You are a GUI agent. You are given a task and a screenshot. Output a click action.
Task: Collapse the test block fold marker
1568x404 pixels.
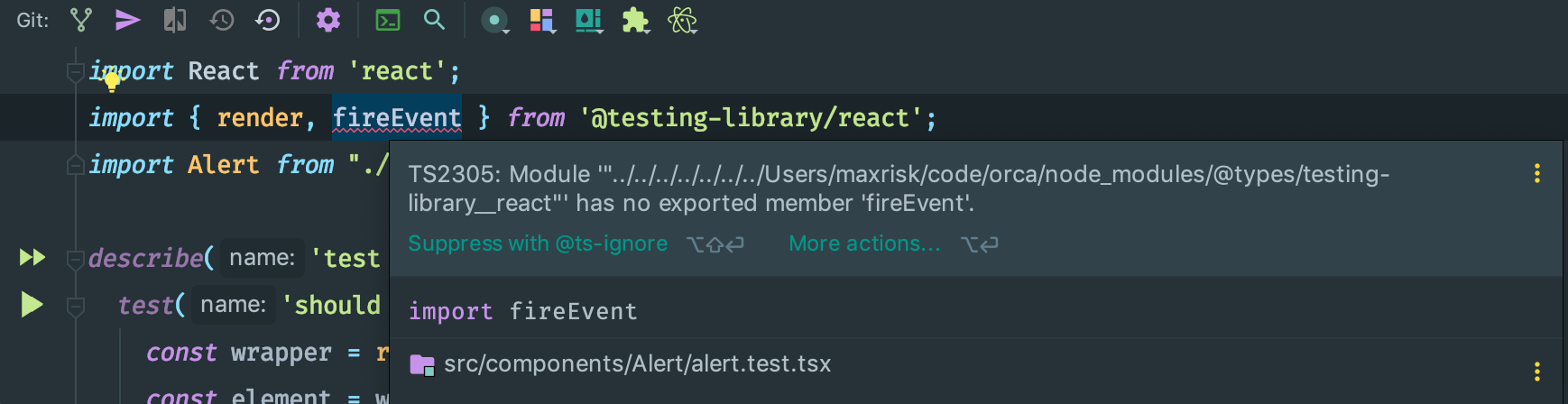76,306
